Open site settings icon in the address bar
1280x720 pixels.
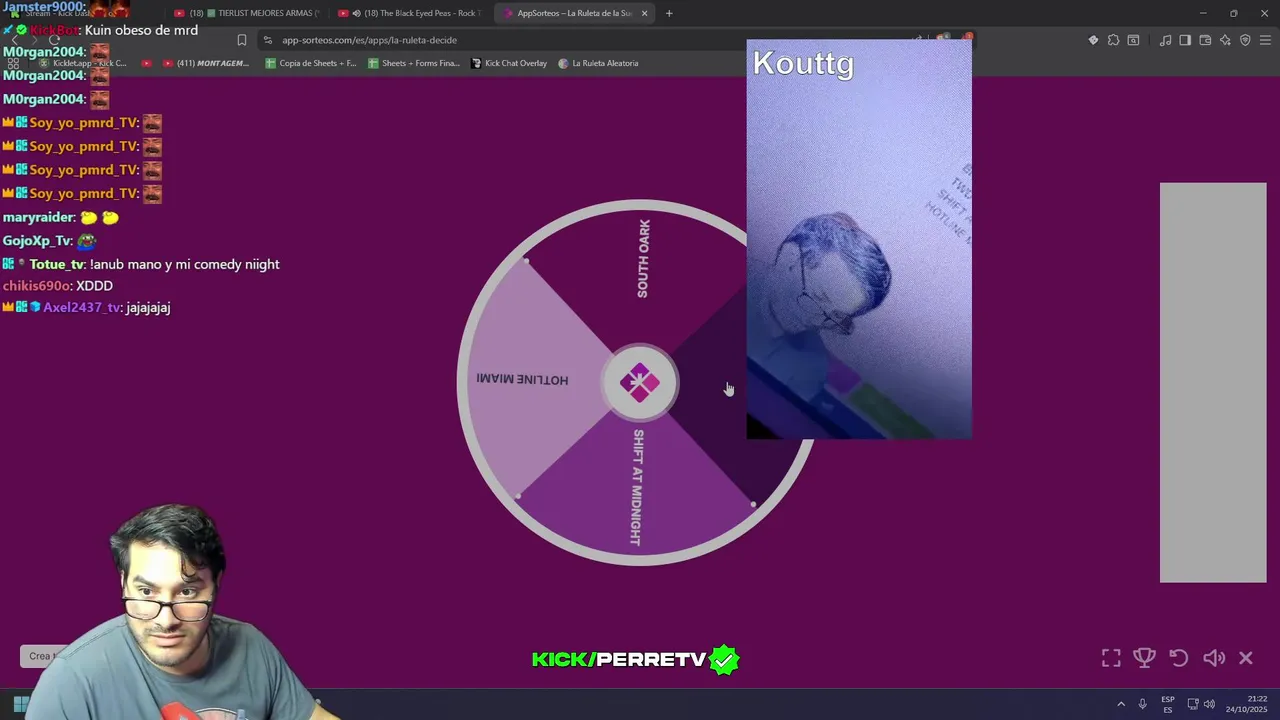coord(268,40)
